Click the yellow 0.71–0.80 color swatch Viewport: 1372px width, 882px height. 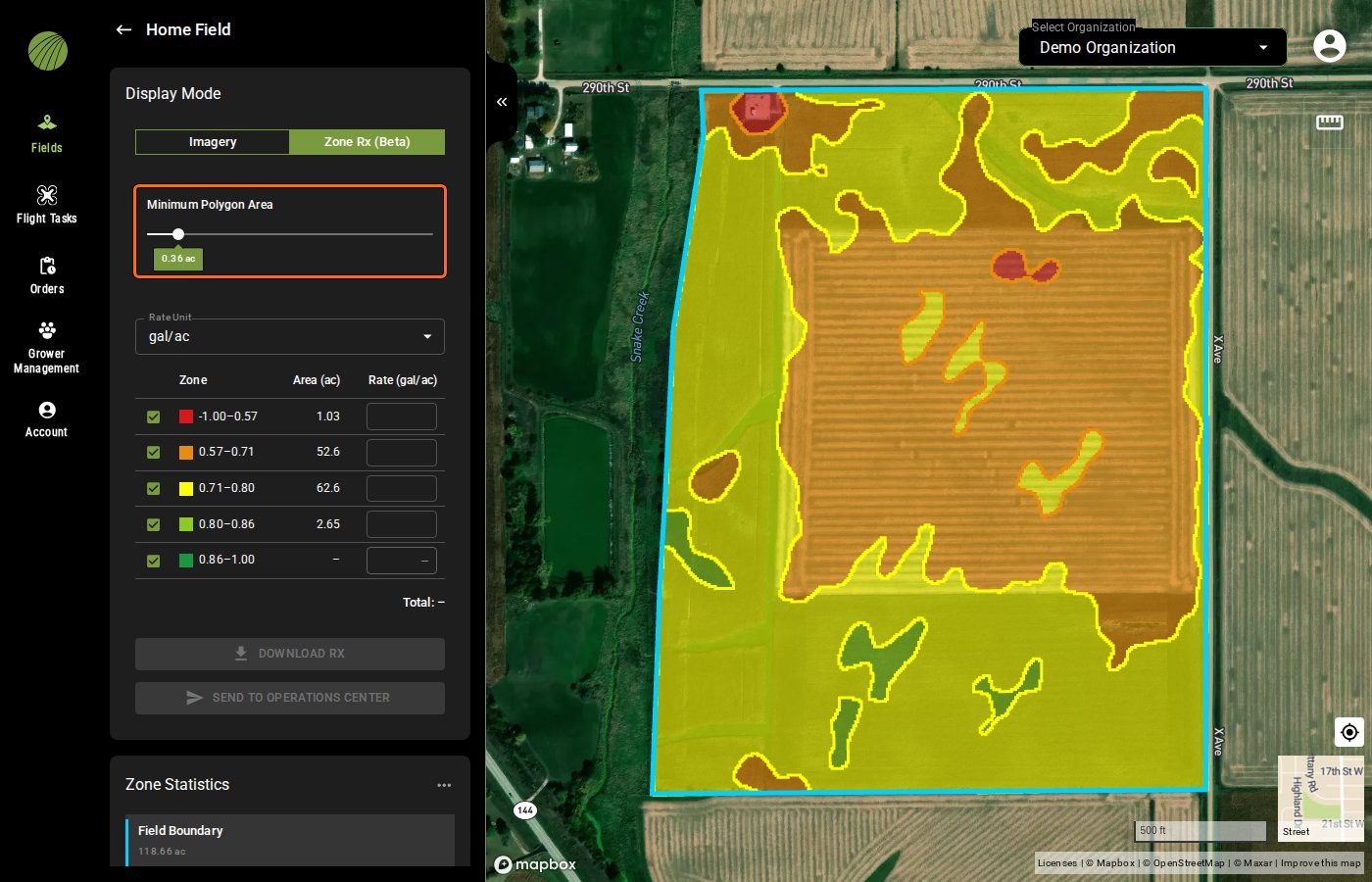pyautogui.click(x=186, y=489)
